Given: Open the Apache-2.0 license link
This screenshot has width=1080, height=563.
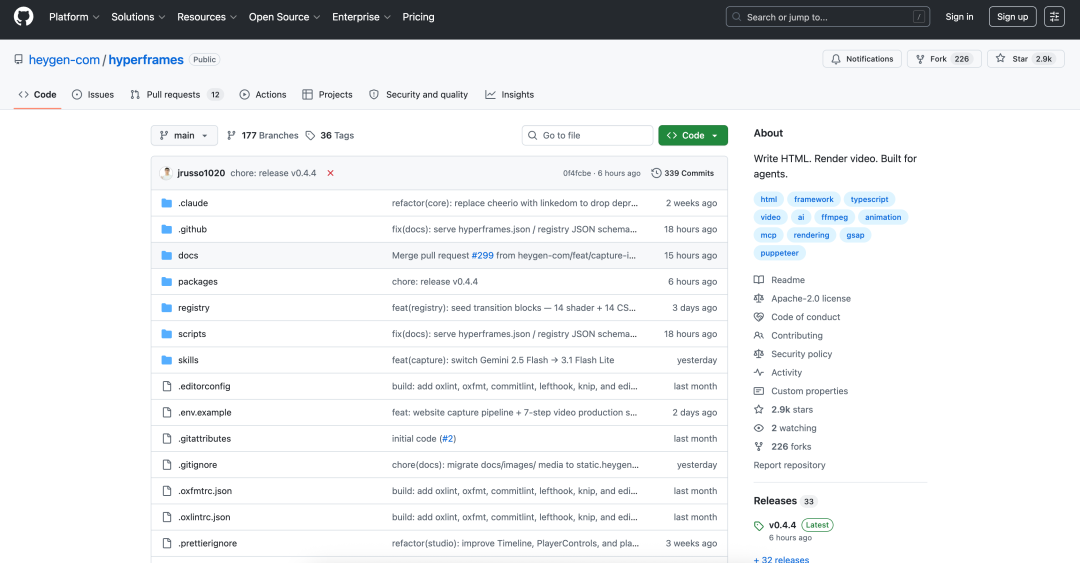Looking at the screenshot, I should tap(810, 299).
